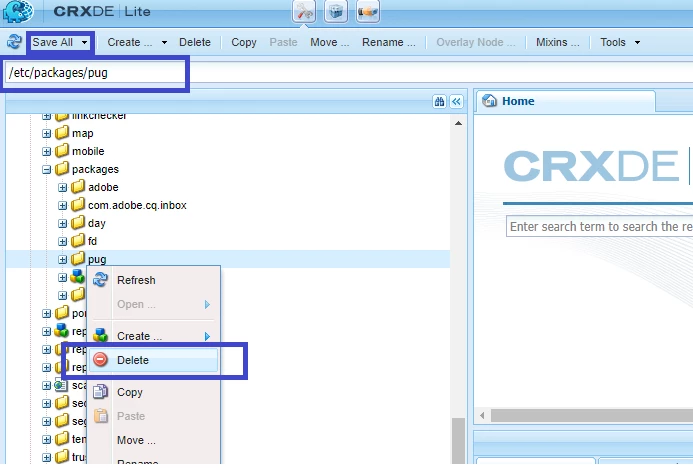Collapse the packages folder node
The width and height of the screenshot is (693, 476).
tap(46, 170)
